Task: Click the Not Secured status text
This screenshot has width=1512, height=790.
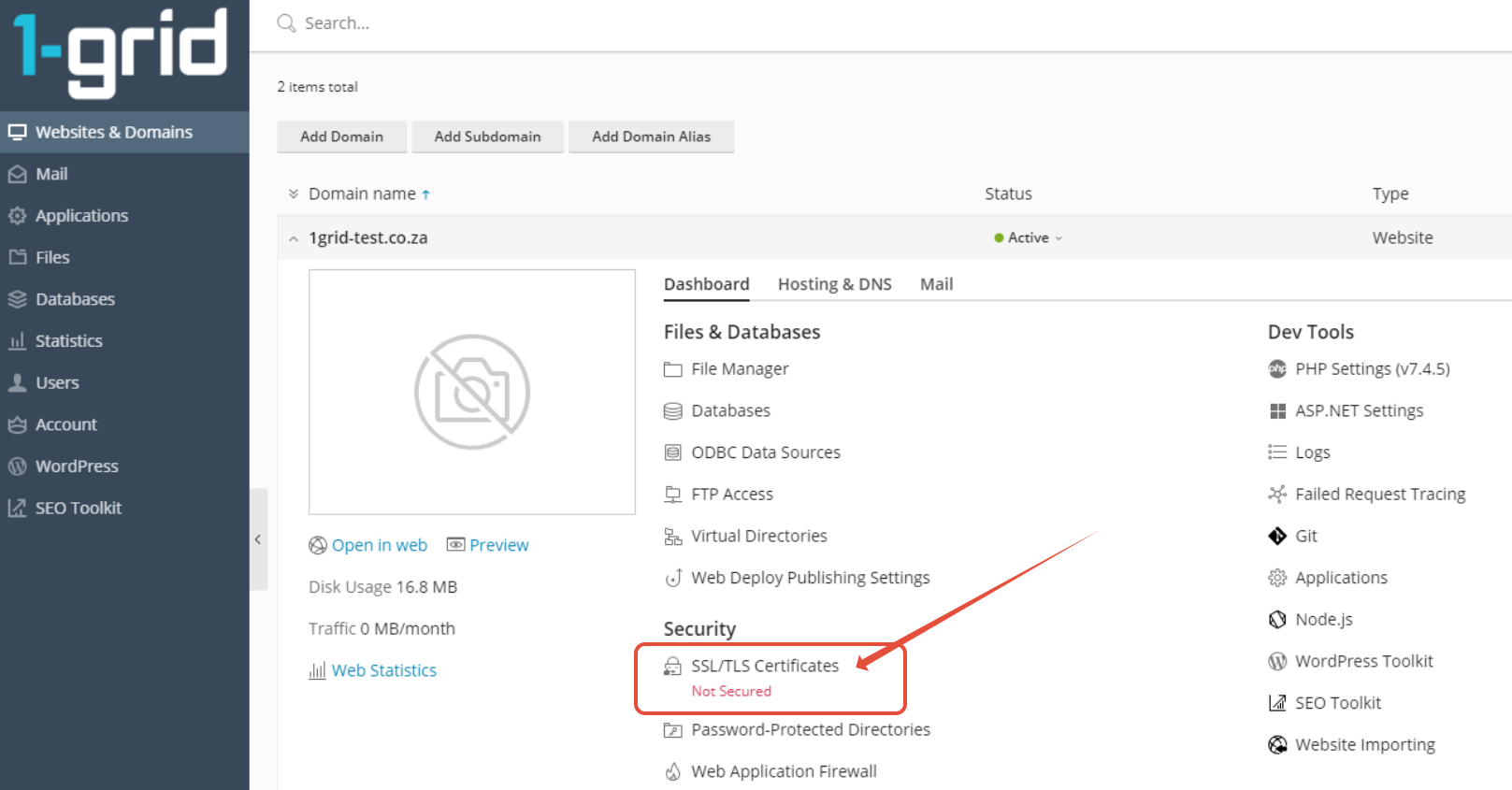Action: 731,691
